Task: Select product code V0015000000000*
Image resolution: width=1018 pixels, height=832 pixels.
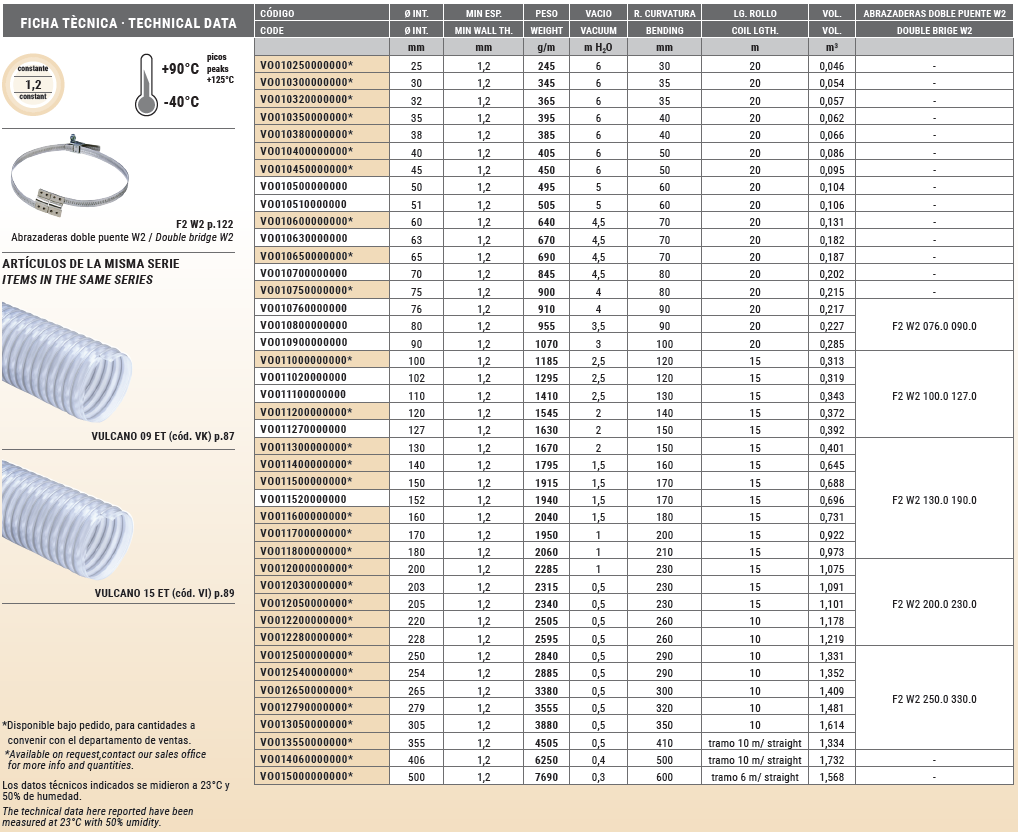Action: click(307, 777)
